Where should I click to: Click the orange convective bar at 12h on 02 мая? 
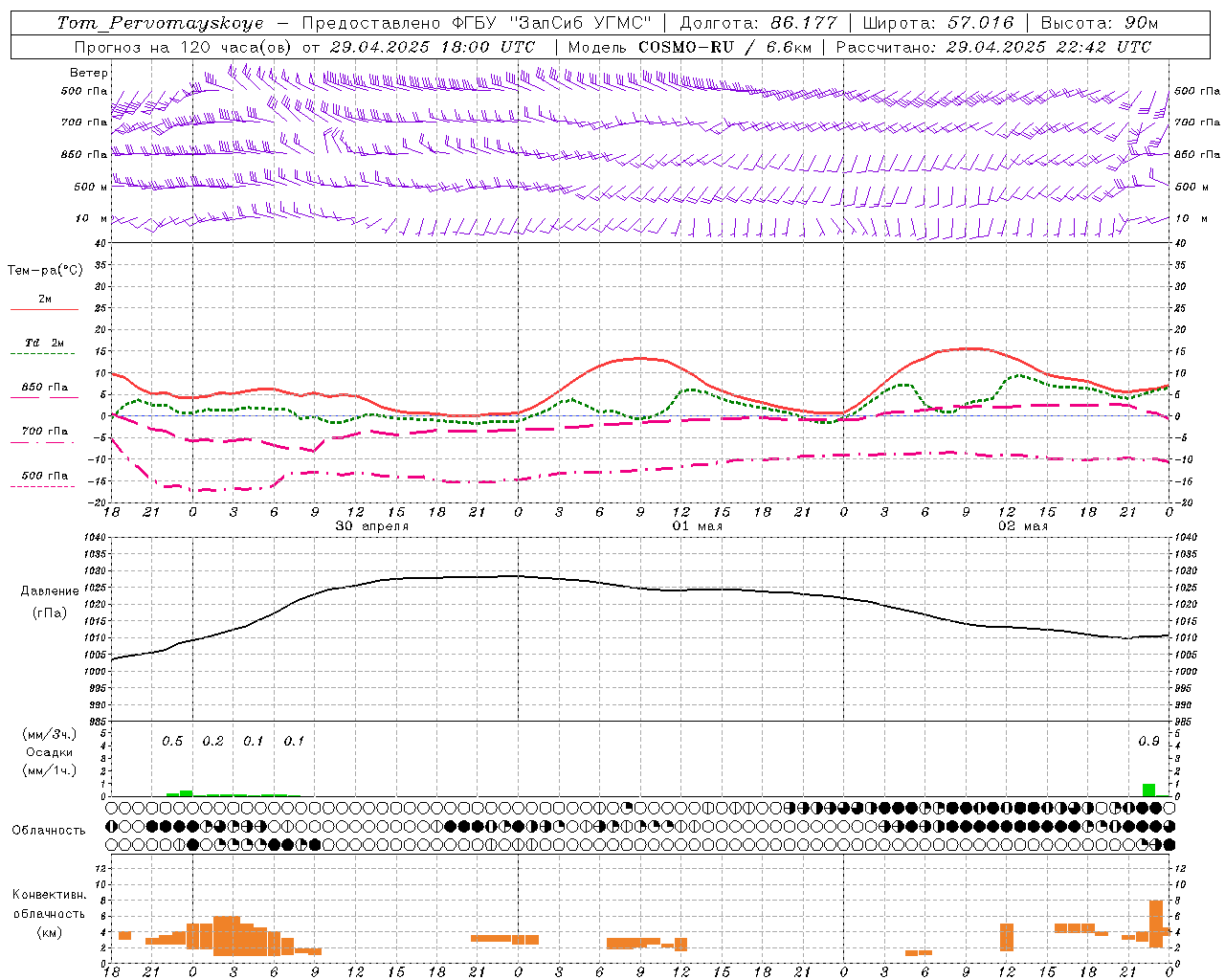coord(1007,937)
